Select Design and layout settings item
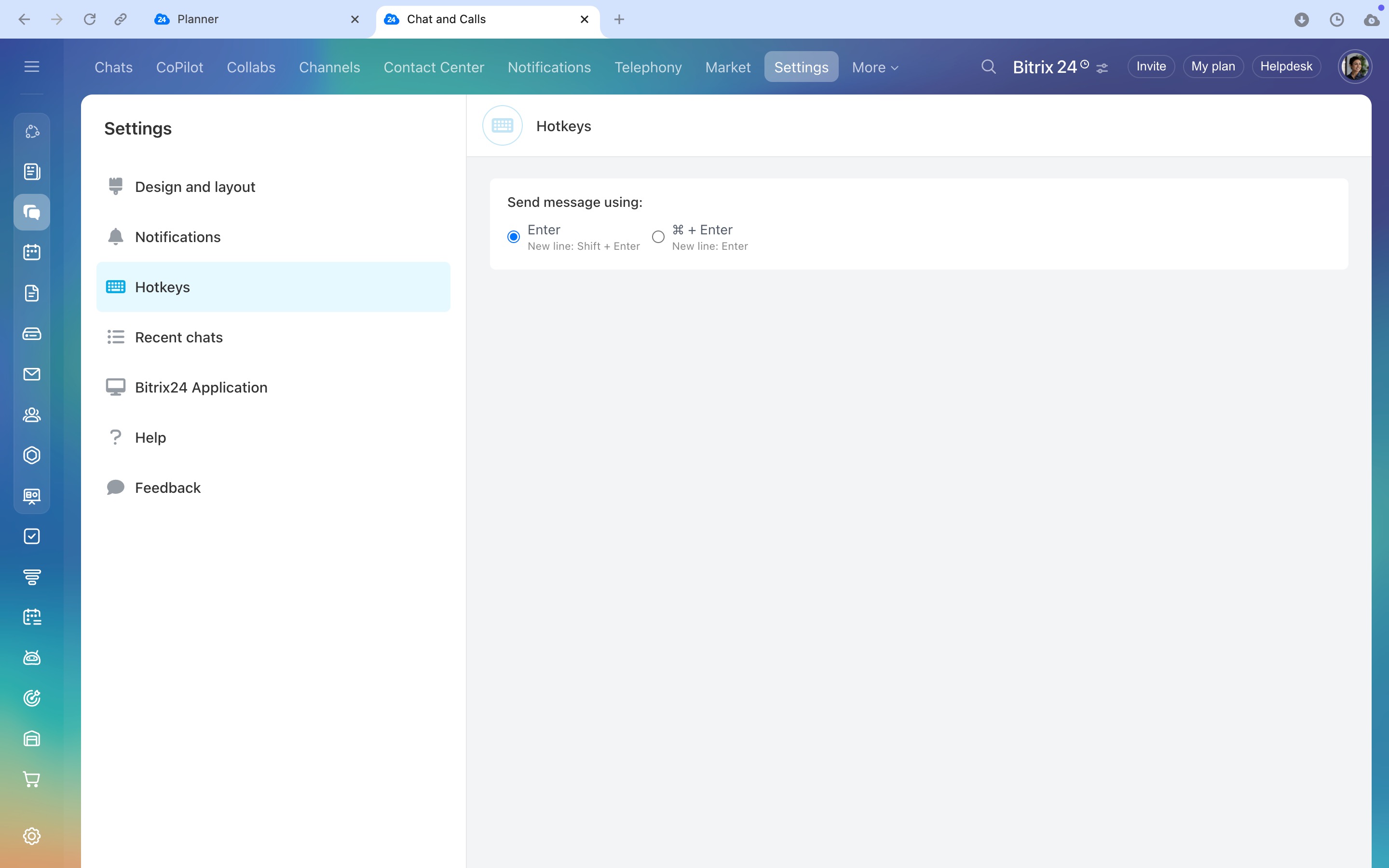The image size is (1389, 868). pyautogui.click(x=194, y=187)
